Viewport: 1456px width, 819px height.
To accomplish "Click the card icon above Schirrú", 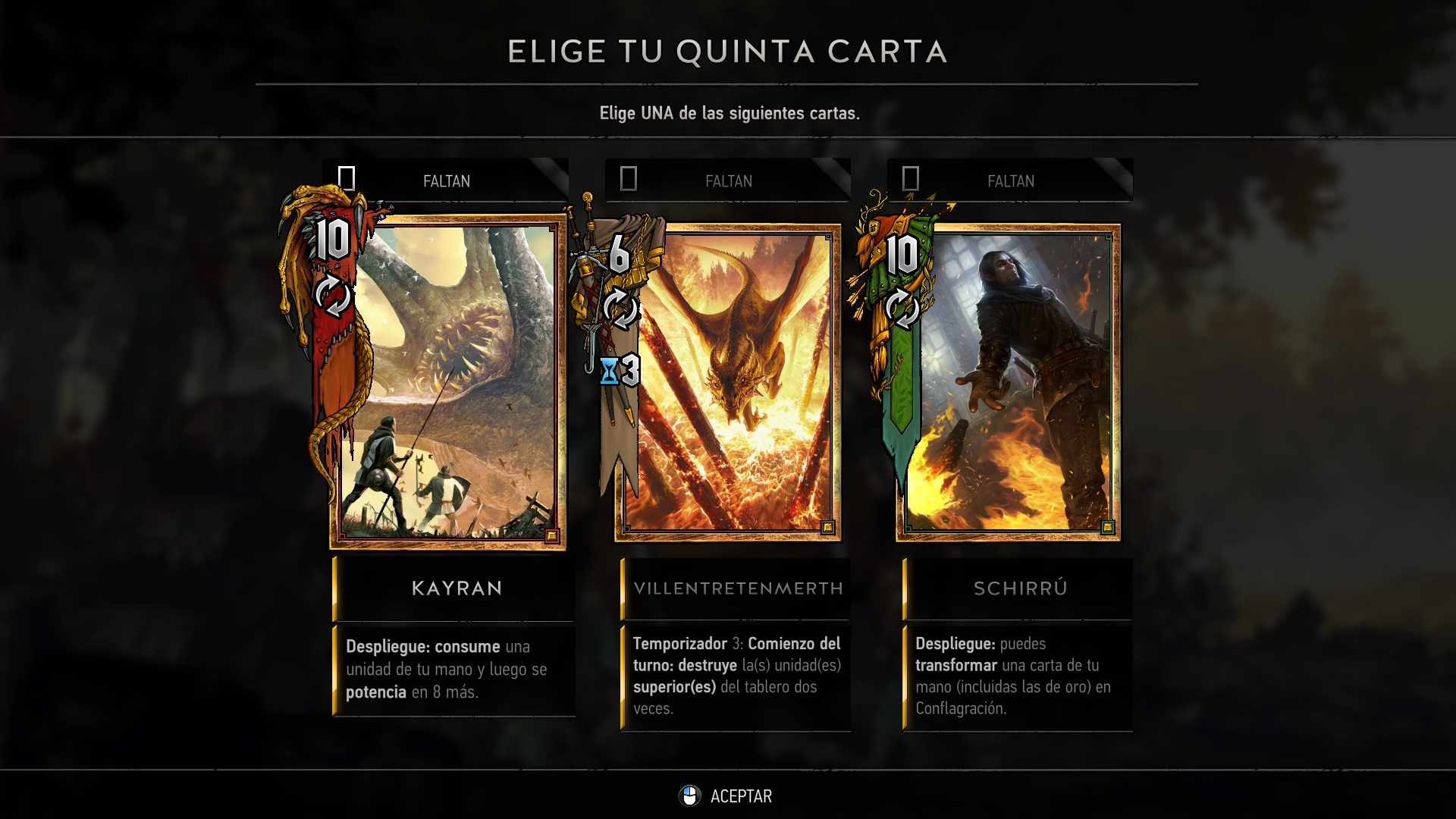I will click(x=911, y=179).
